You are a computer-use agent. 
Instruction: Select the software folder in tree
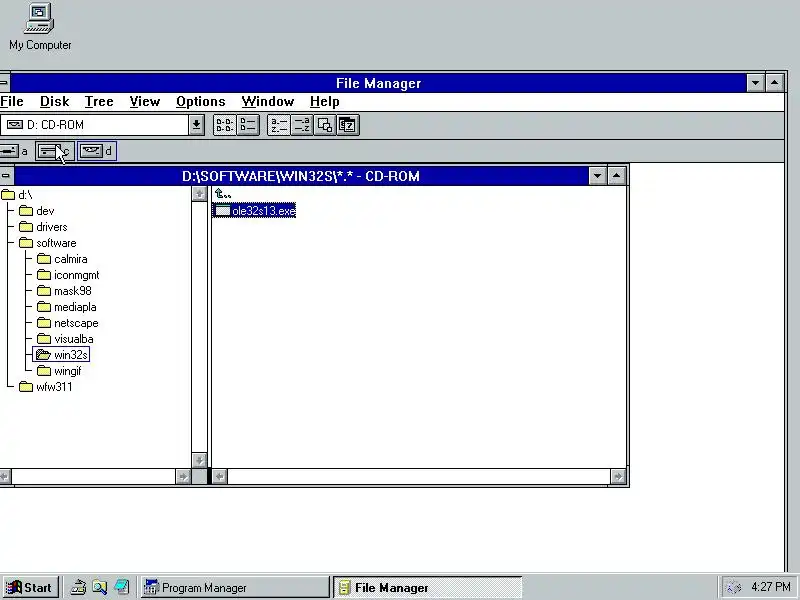(x=48, y=243)
